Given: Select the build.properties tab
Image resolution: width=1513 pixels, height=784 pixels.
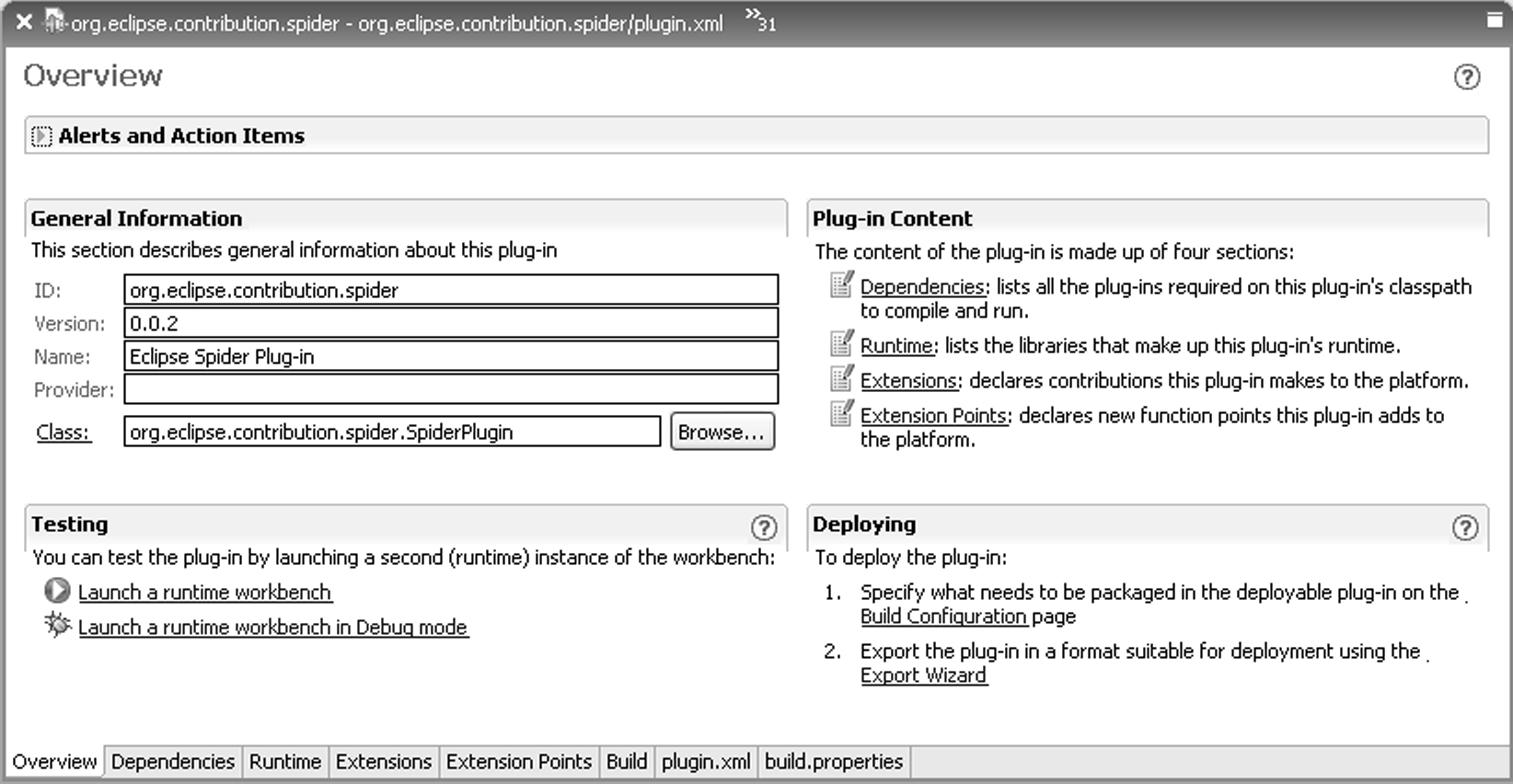Looking at the screenshot, I should coord(834,762).
